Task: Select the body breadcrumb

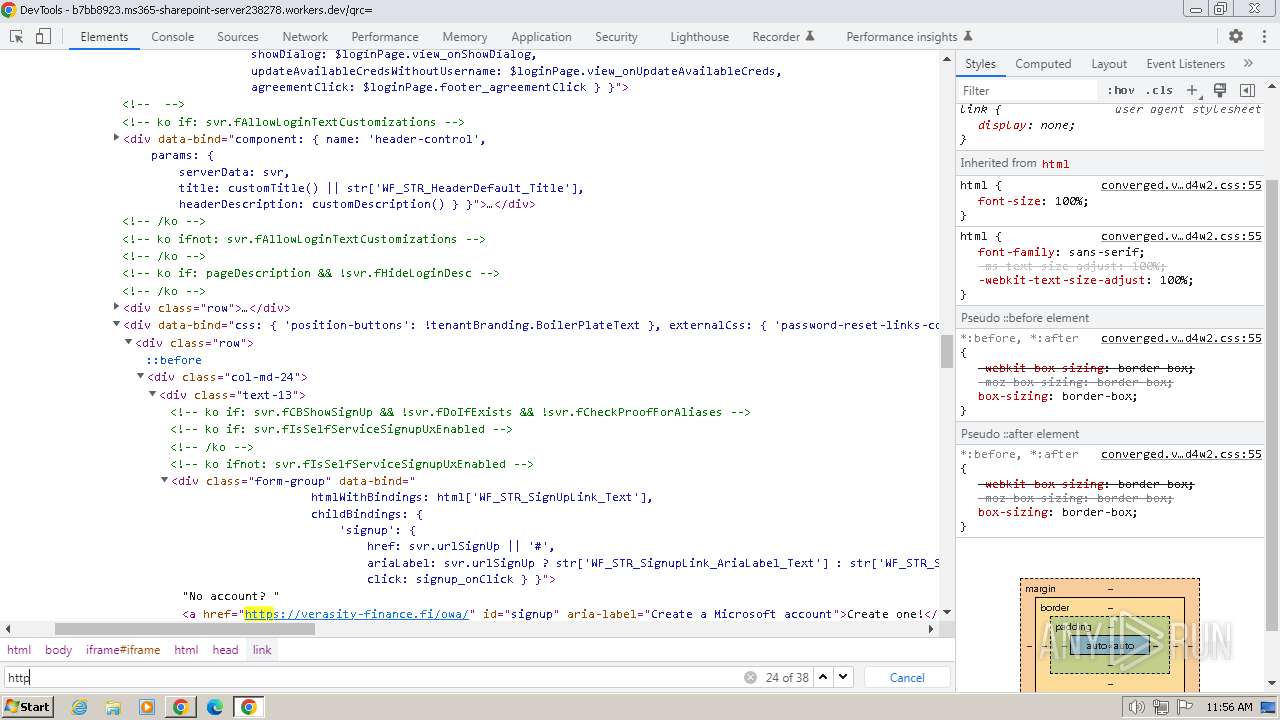Action: pyautogui.click(x=58, y=650)
